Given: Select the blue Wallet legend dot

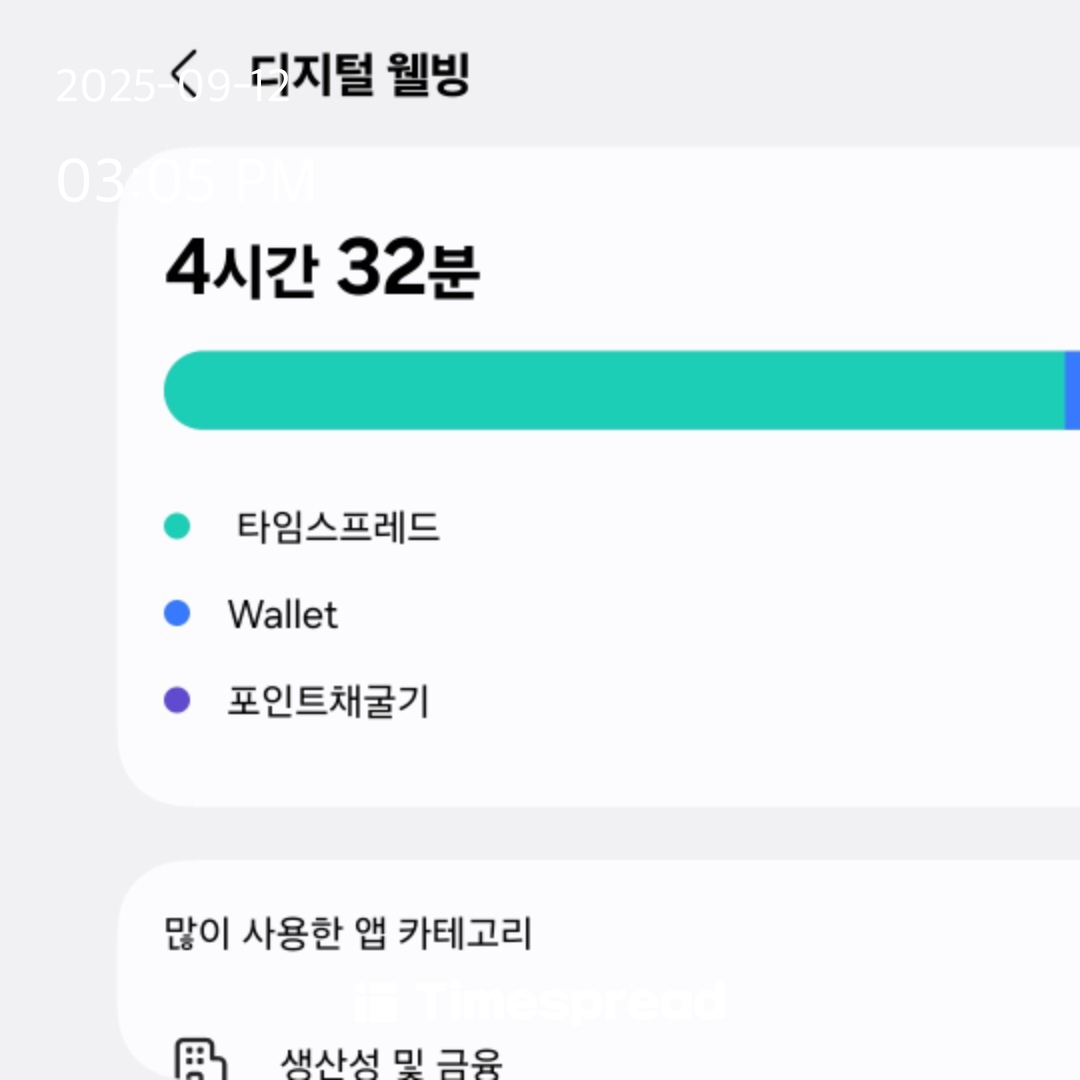Looking at the screenshot, I should click(x=177, y=613).
